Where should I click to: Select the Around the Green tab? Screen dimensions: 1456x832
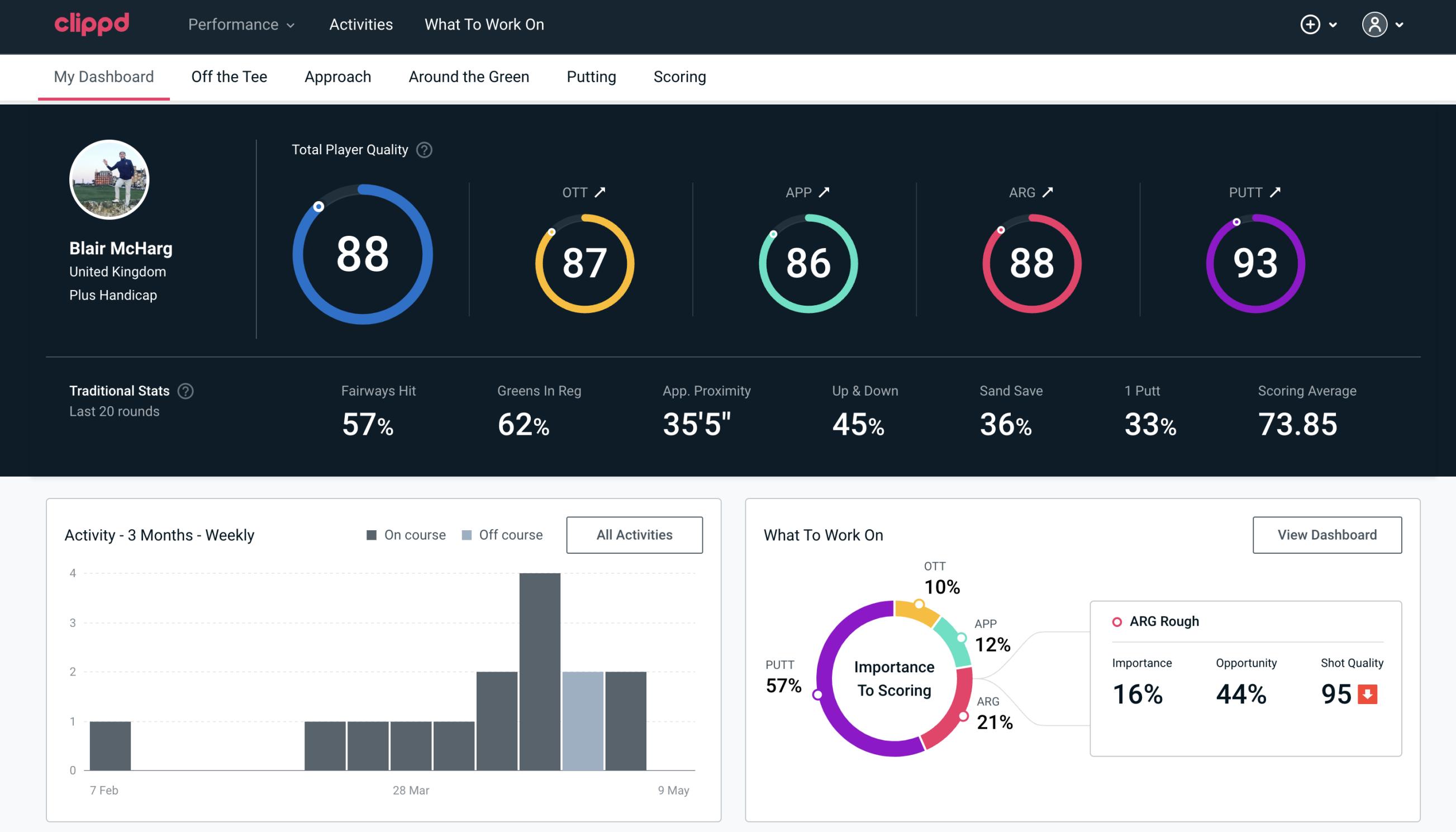tap(468, 76)
